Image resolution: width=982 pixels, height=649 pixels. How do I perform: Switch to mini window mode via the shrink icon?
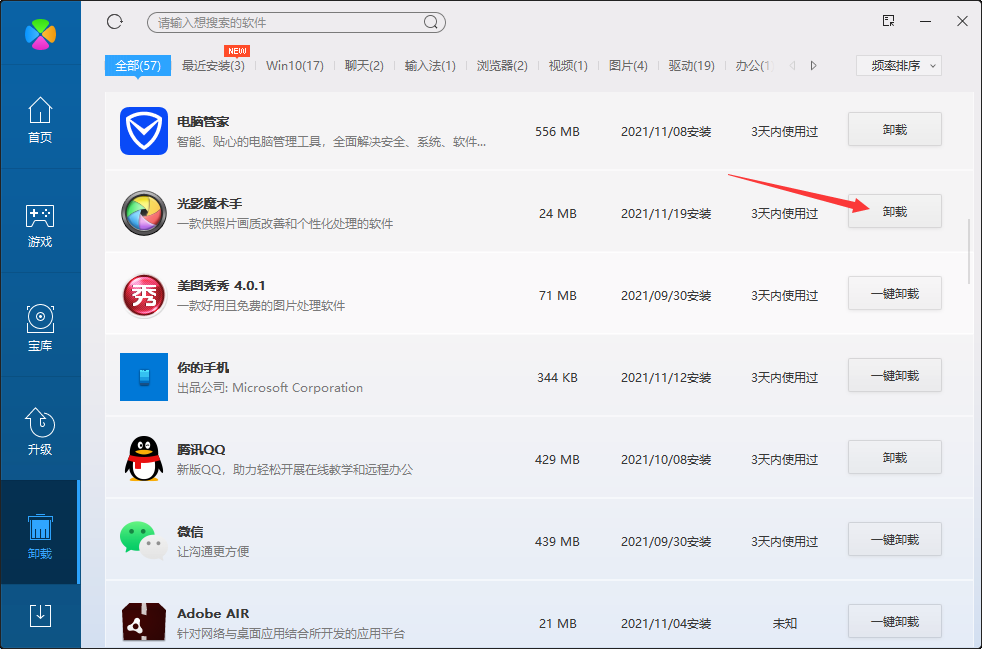click(886, 21)
